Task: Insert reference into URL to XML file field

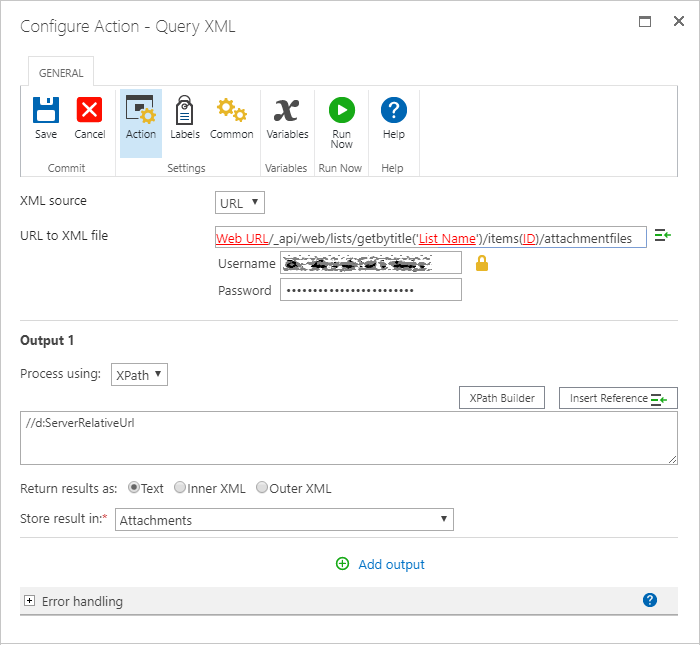Action: [x=662, y=235]
